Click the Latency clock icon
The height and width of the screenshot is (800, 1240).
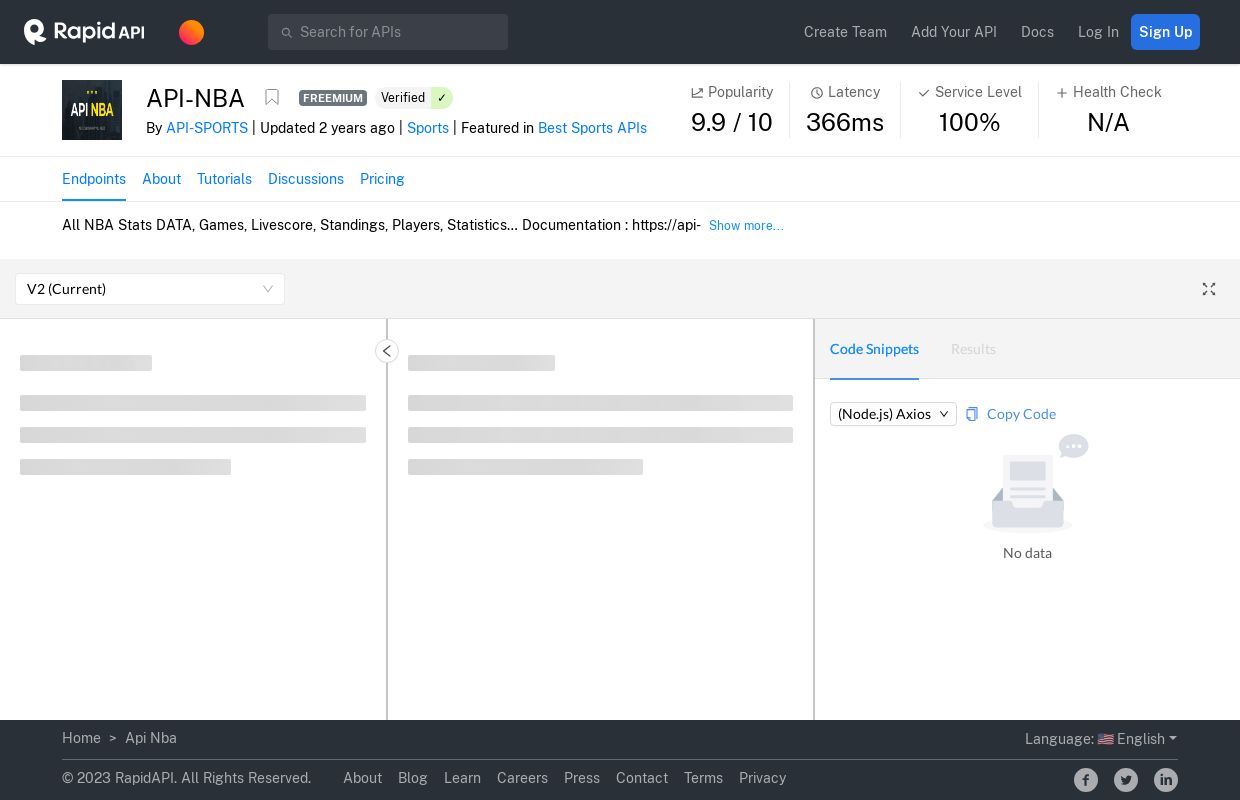coord(817,93)
